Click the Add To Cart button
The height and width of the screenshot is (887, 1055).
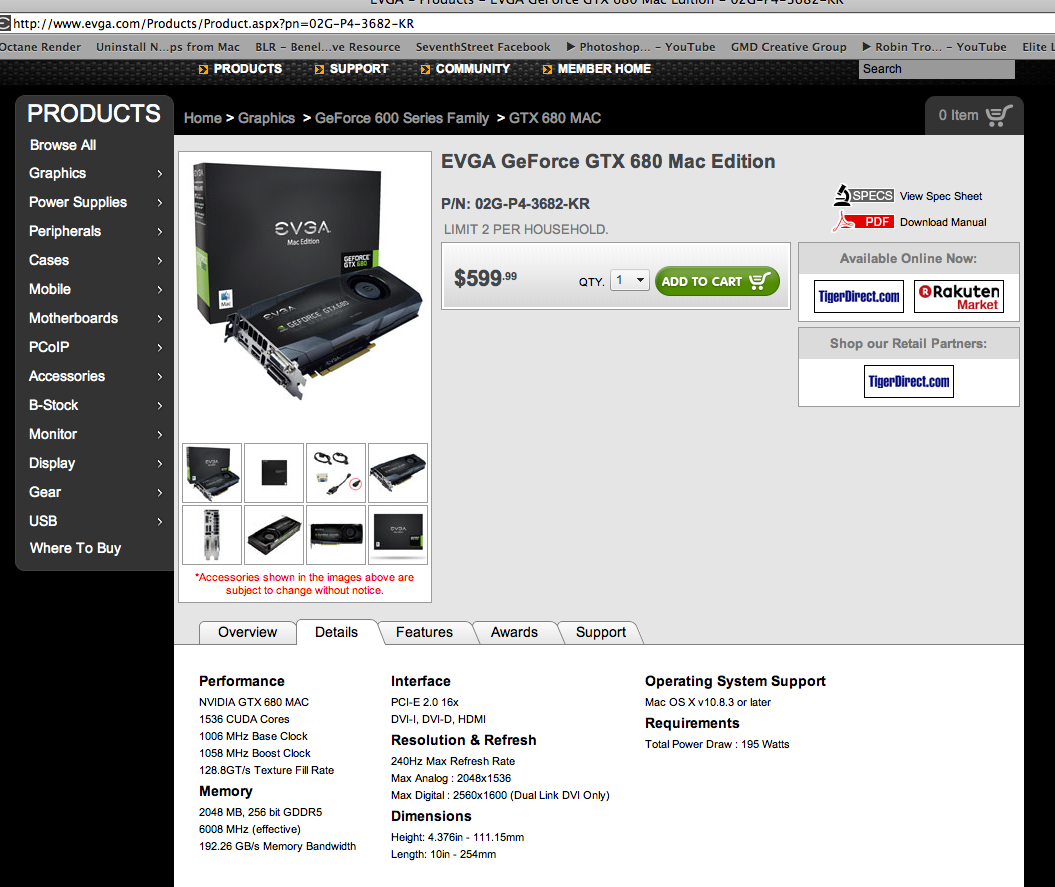coord(717,281)
